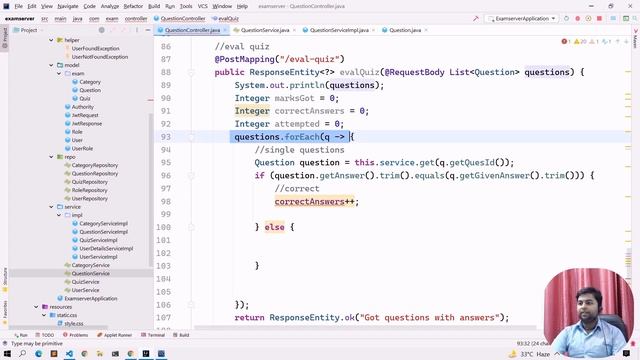Click the Rerun application icon in toolbar
The image size is (640, 360).
567,19
